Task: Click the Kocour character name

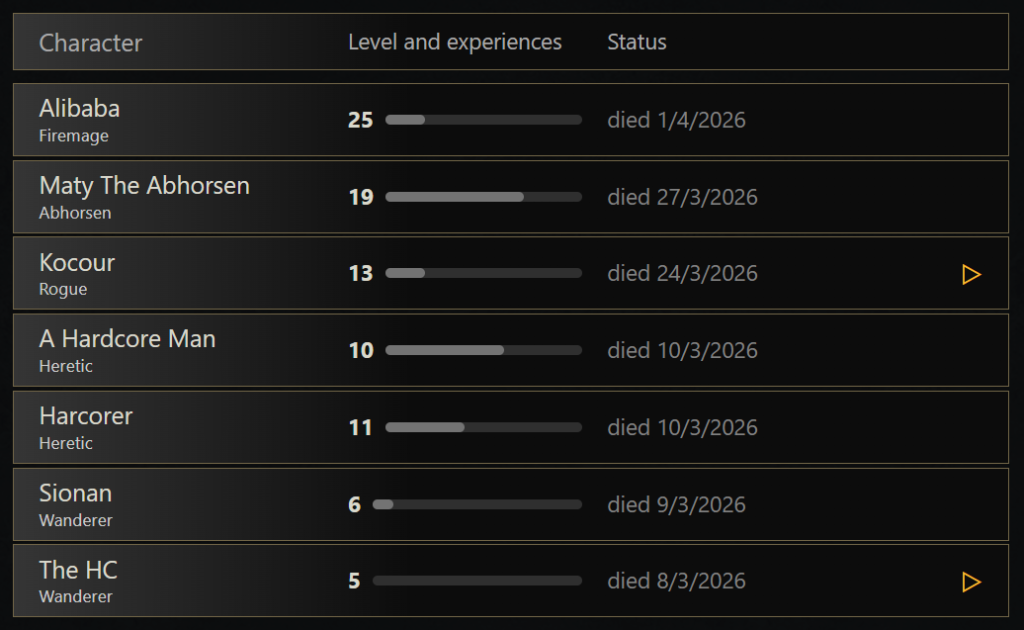Action: [x=77, y=263]
